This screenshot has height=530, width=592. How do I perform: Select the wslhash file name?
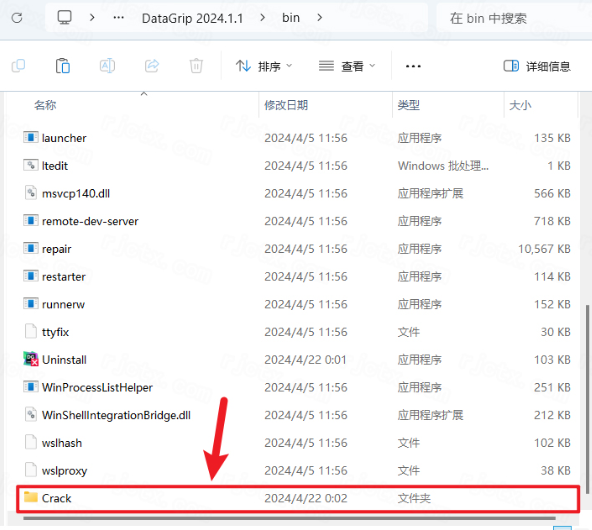pos(62,443)
